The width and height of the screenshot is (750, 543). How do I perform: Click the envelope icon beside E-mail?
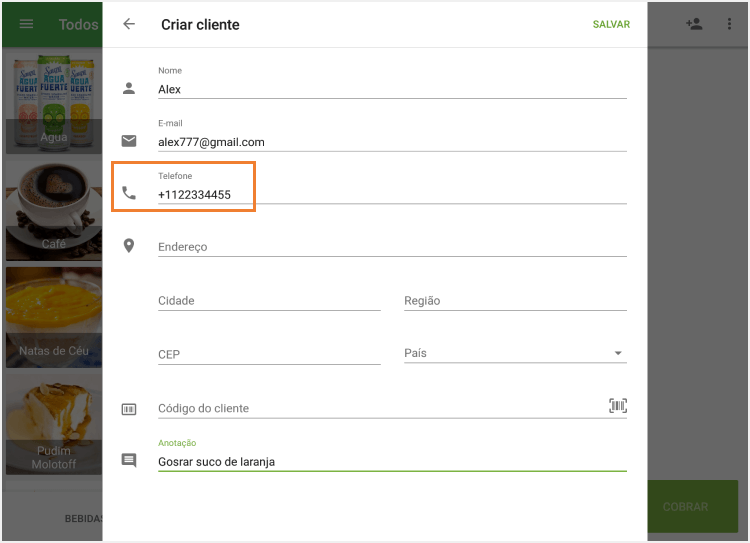coord(129,141)
